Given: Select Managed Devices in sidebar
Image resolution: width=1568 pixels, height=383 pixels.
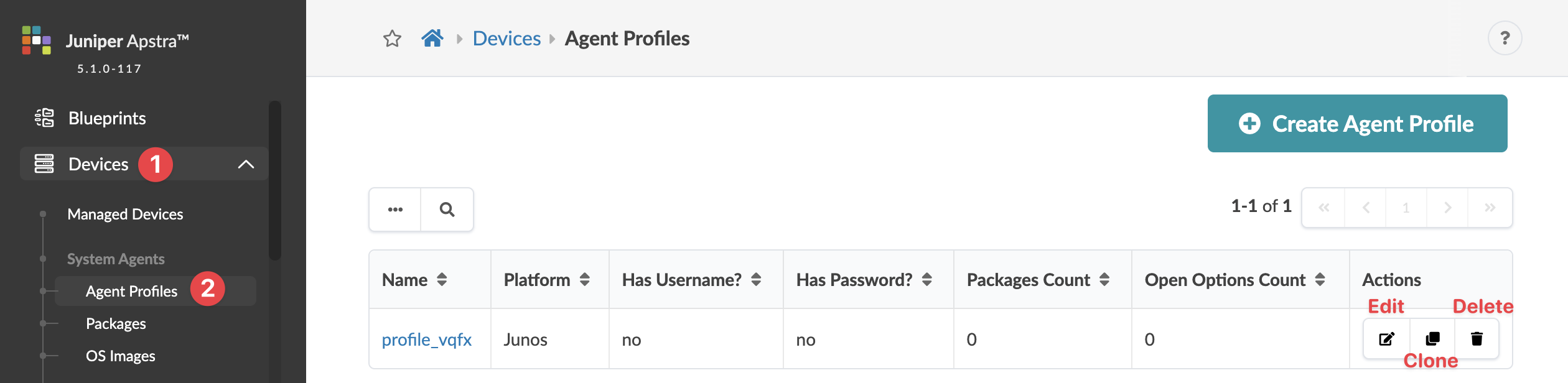Looking at the screenshot, I should click(125, 215).
